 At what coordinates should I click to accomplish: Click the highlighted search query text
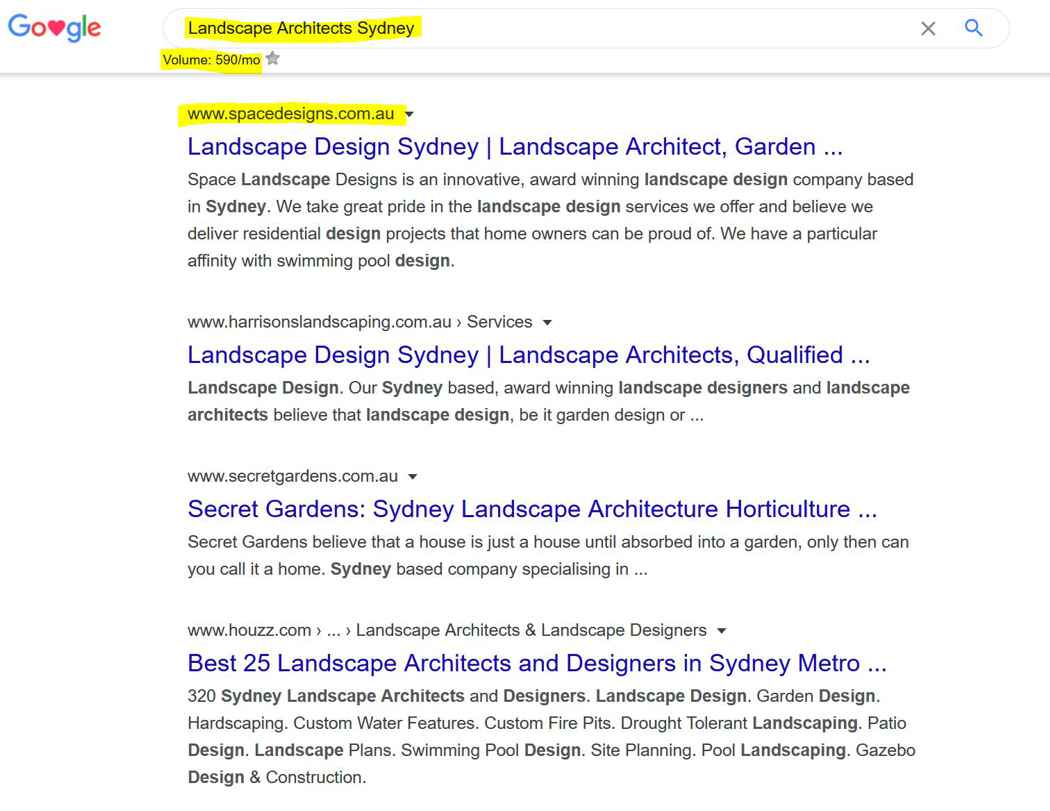point(299,27)
